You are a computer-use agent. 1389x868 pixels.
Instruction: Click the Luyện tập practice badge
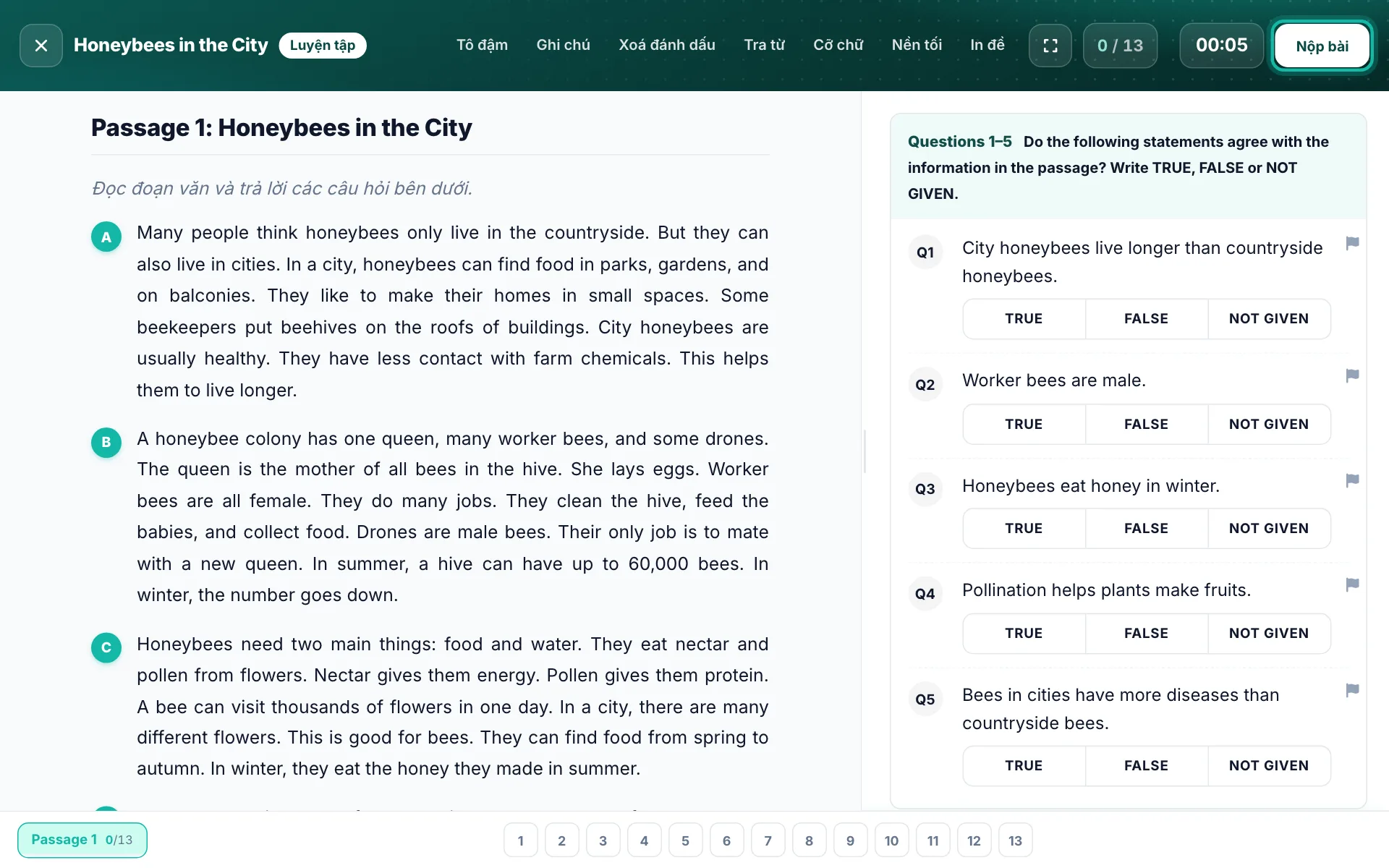point(323,46)
